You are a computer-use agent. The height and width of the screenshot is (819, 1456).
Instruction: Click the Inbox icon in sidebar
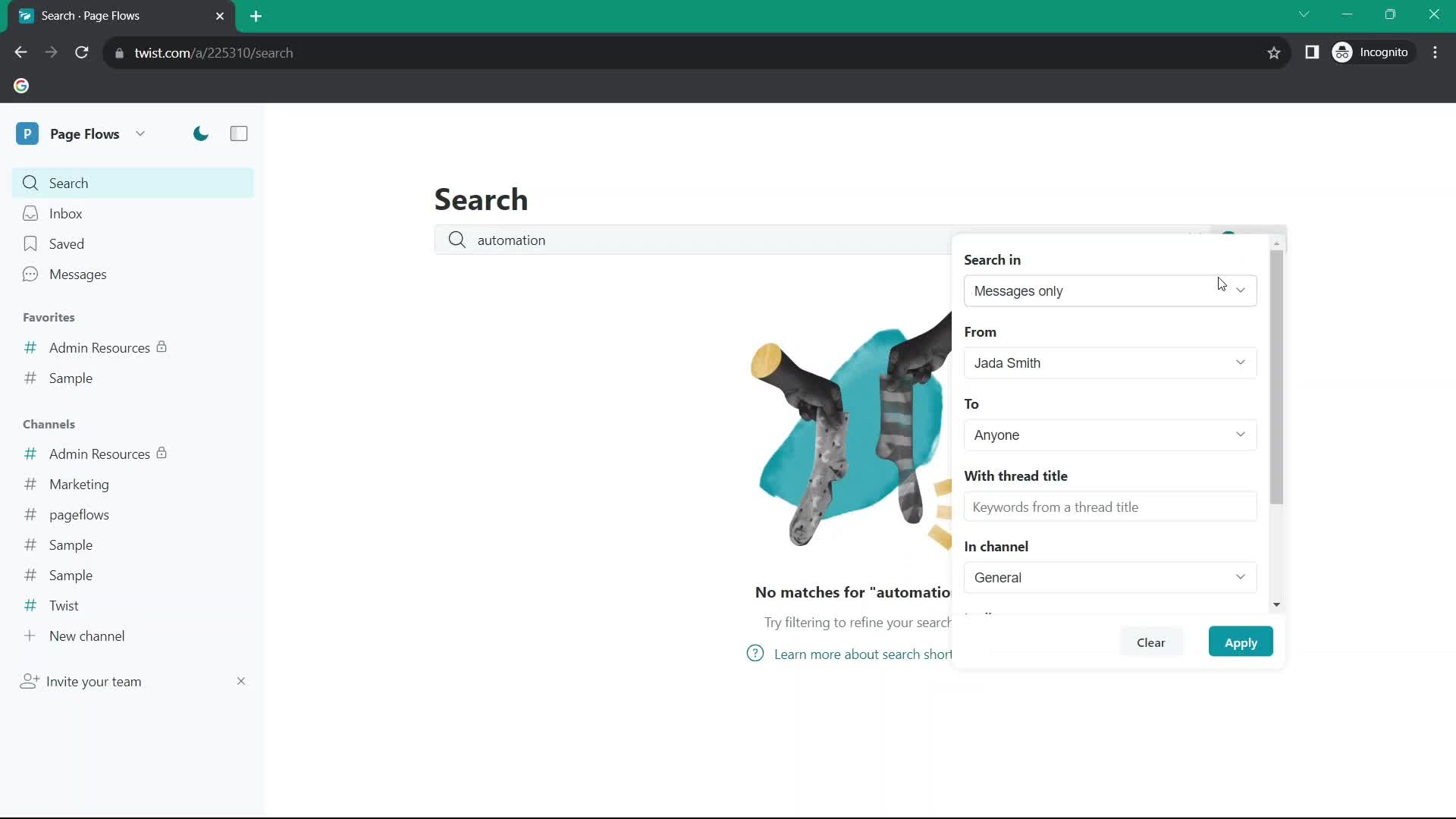30,213
